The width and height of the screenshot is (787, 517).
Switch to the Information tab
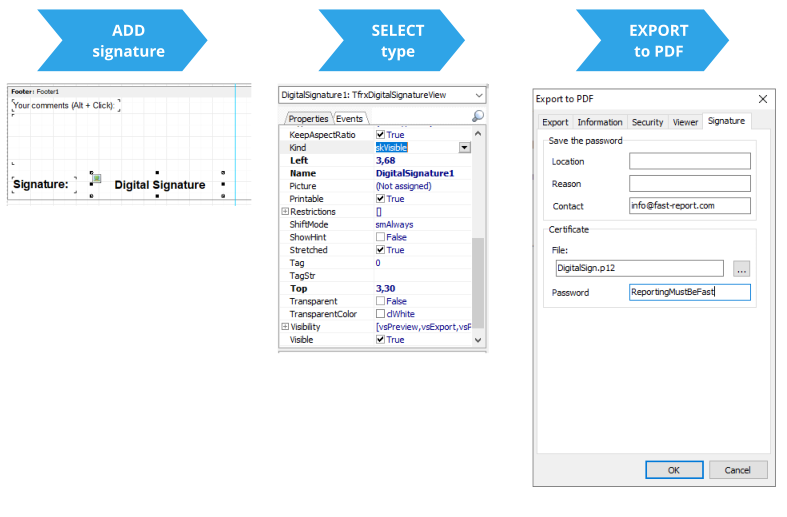tap(600, 122)
